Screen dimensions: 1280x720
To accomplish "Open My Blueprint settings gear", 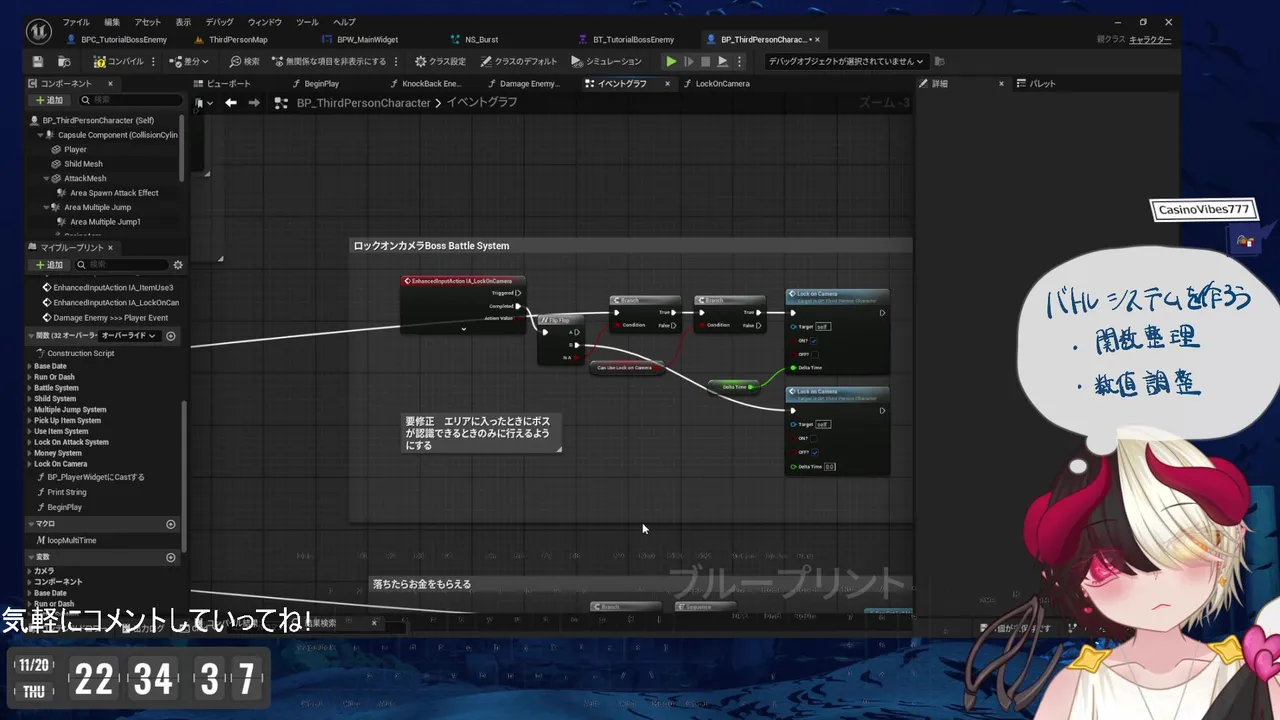I will 178,265.
